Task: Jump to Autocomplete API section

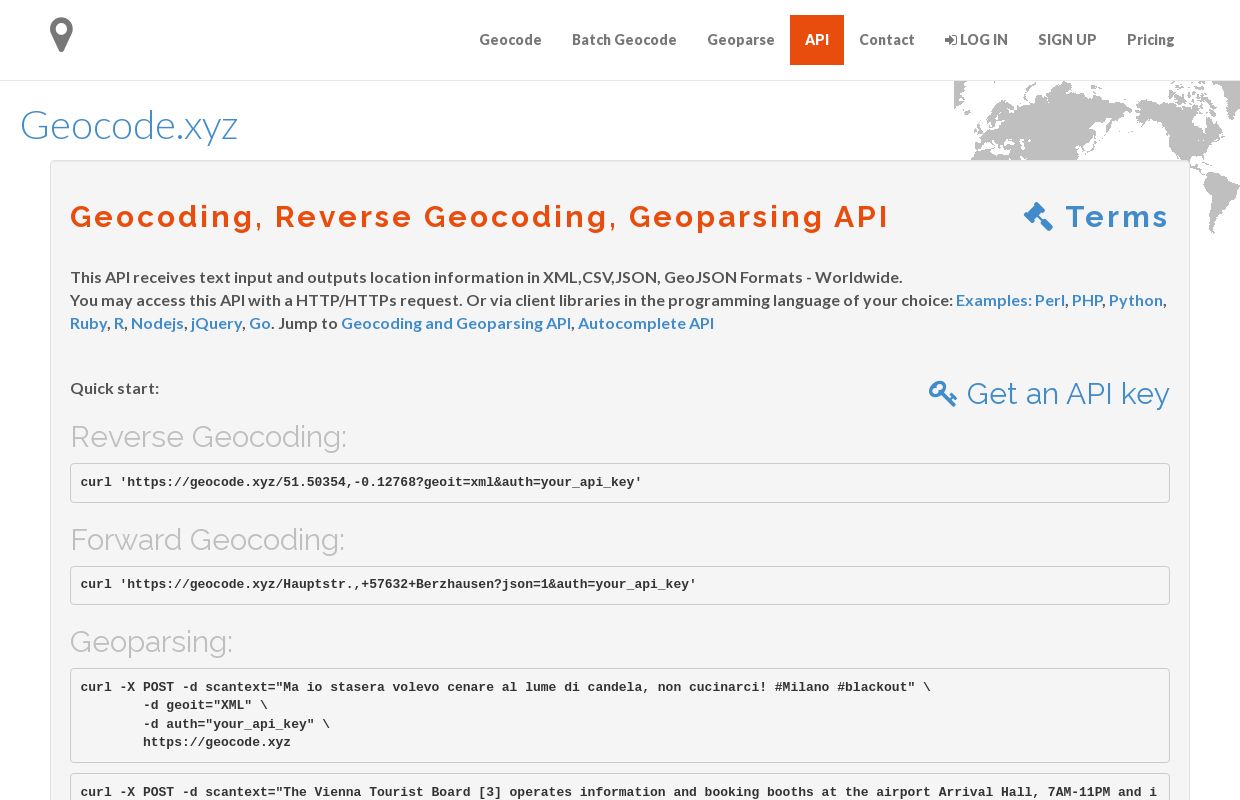Action: tap(646, 323)
